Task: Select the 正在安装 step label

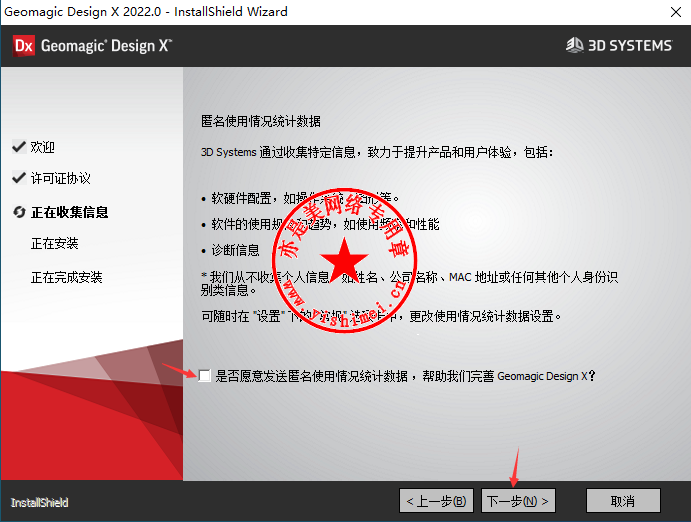Action: click(x=55, y=243)
